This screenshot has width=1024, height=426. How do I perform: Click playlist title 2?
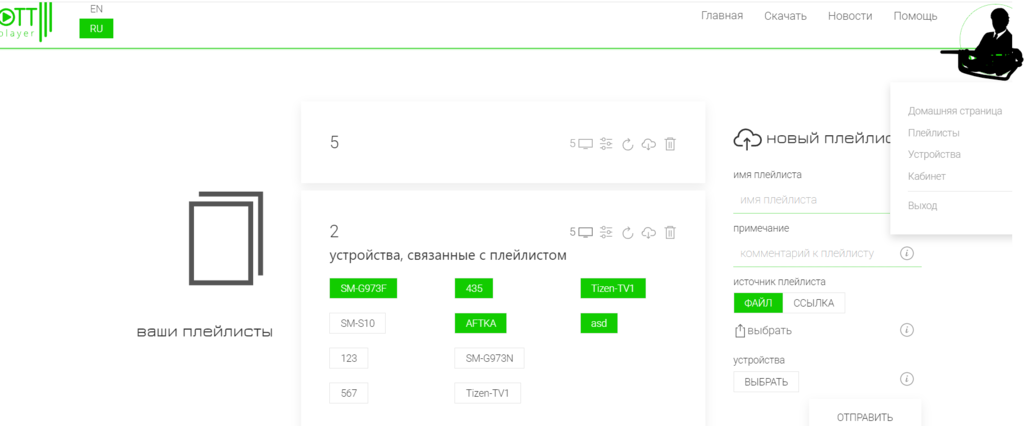(334, 231)
